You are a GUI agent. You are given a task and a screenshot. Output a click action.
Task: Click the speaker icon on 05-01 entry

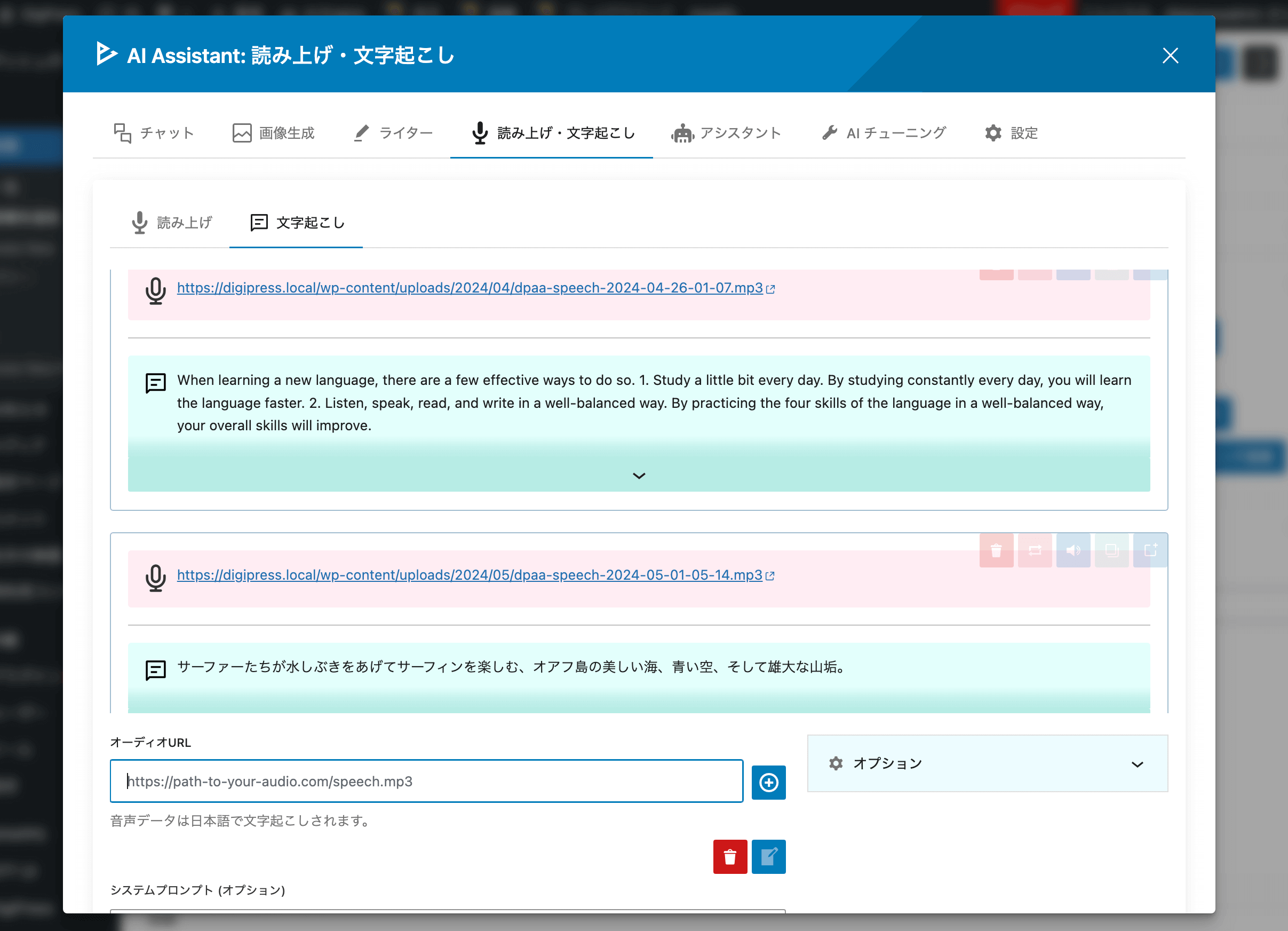click(1074, 550)
